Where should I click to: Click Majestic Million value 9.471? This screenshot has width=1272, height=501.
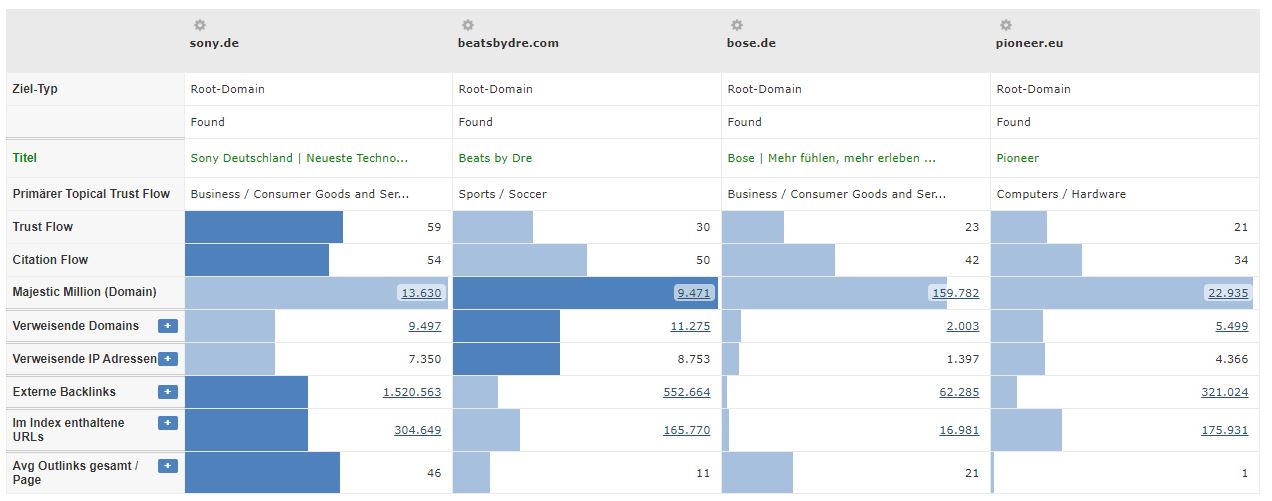click(692, 293)
